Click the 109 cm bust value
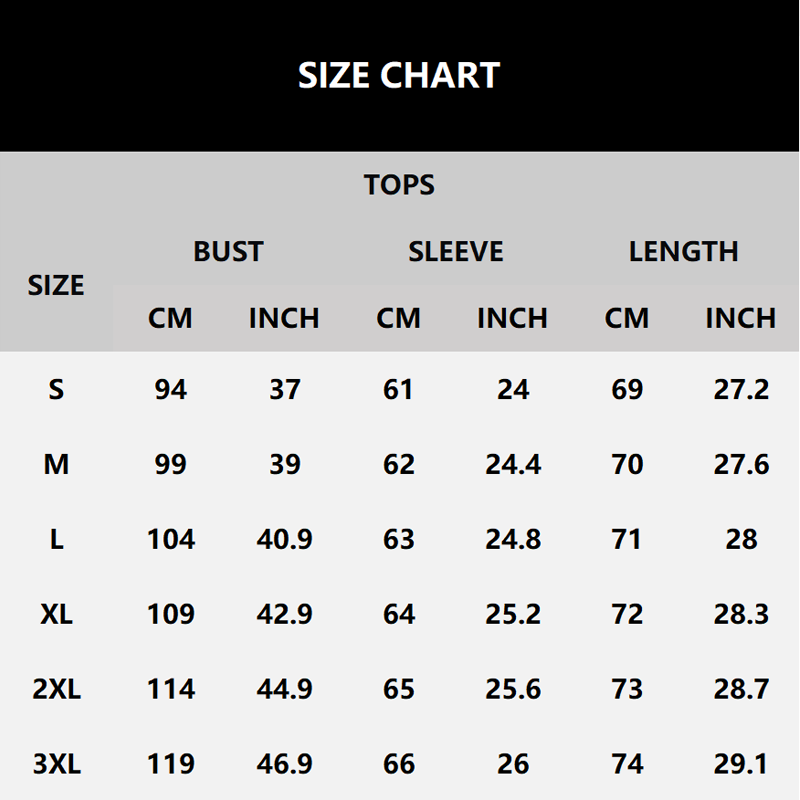Screen dimensions: 800x800 click(170, 614)
